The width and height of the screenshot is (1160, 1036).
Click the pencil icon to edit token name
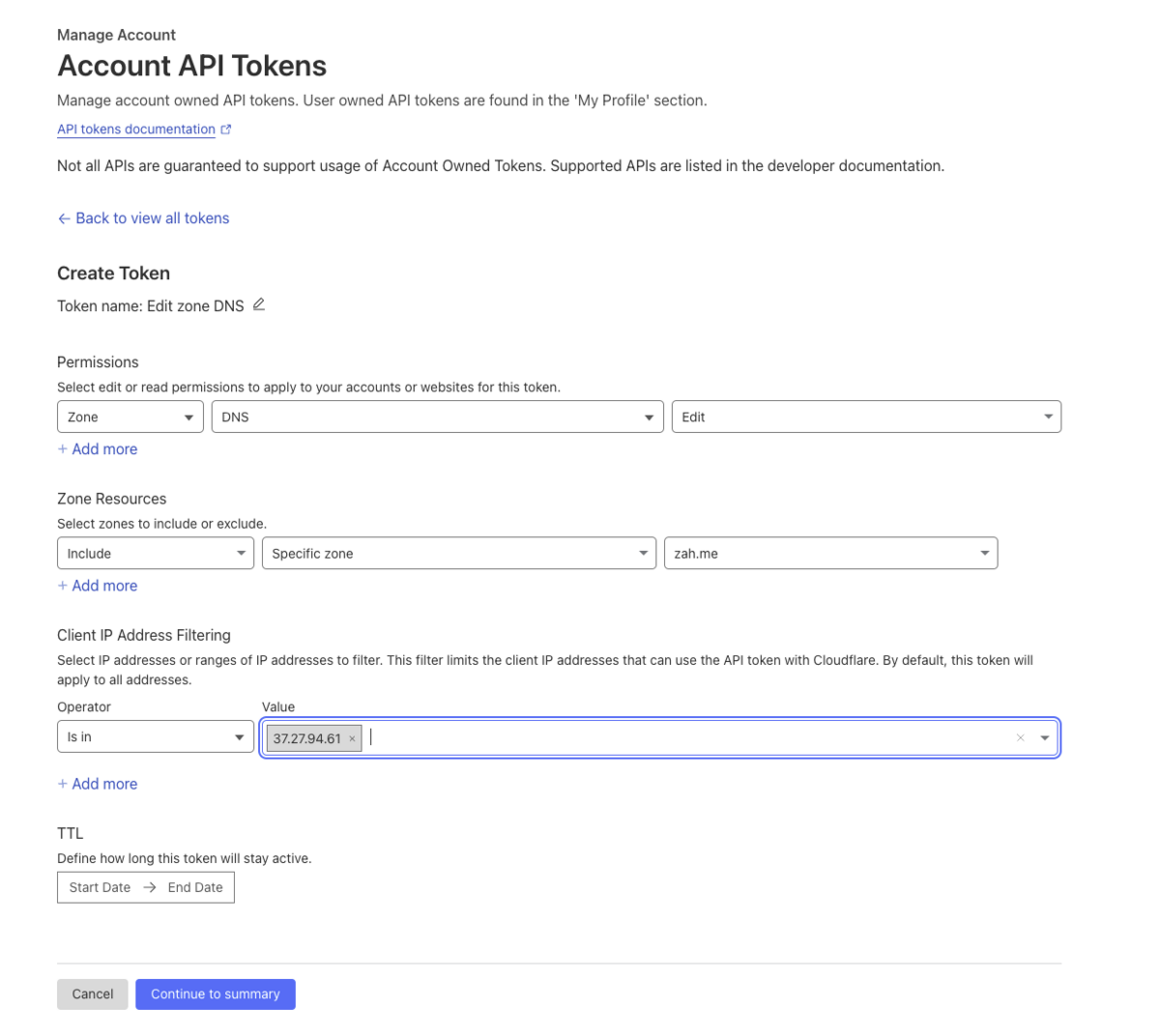[259, 304]
